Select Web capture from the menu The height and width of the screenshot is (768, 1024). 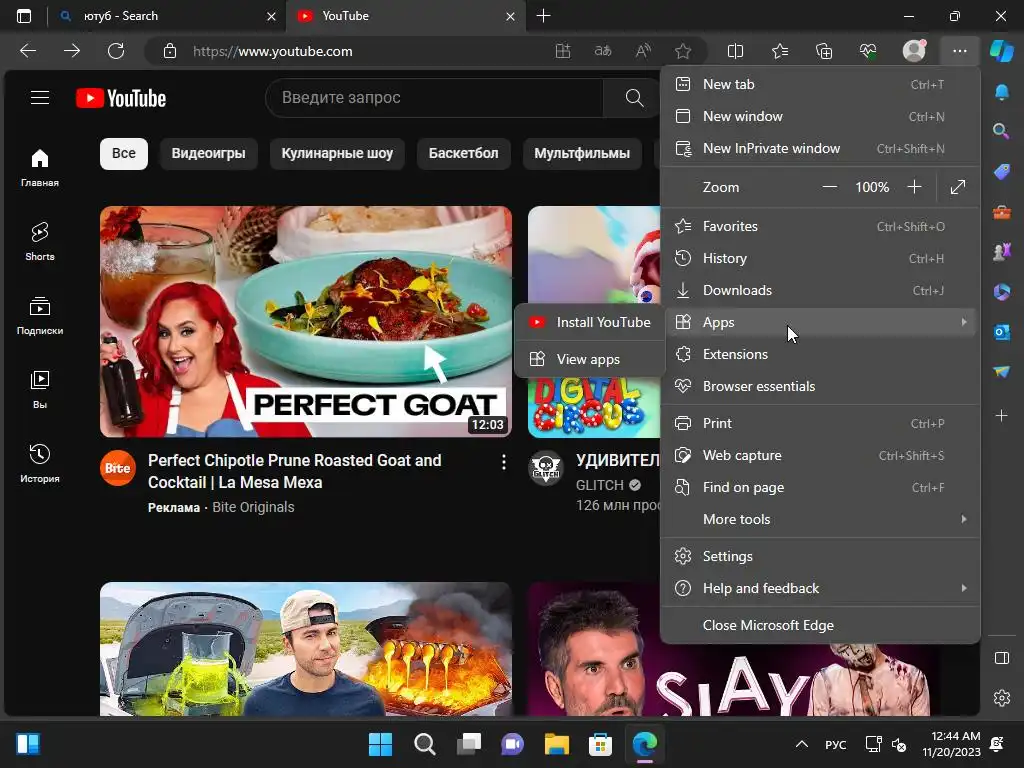tap(820, 455)
